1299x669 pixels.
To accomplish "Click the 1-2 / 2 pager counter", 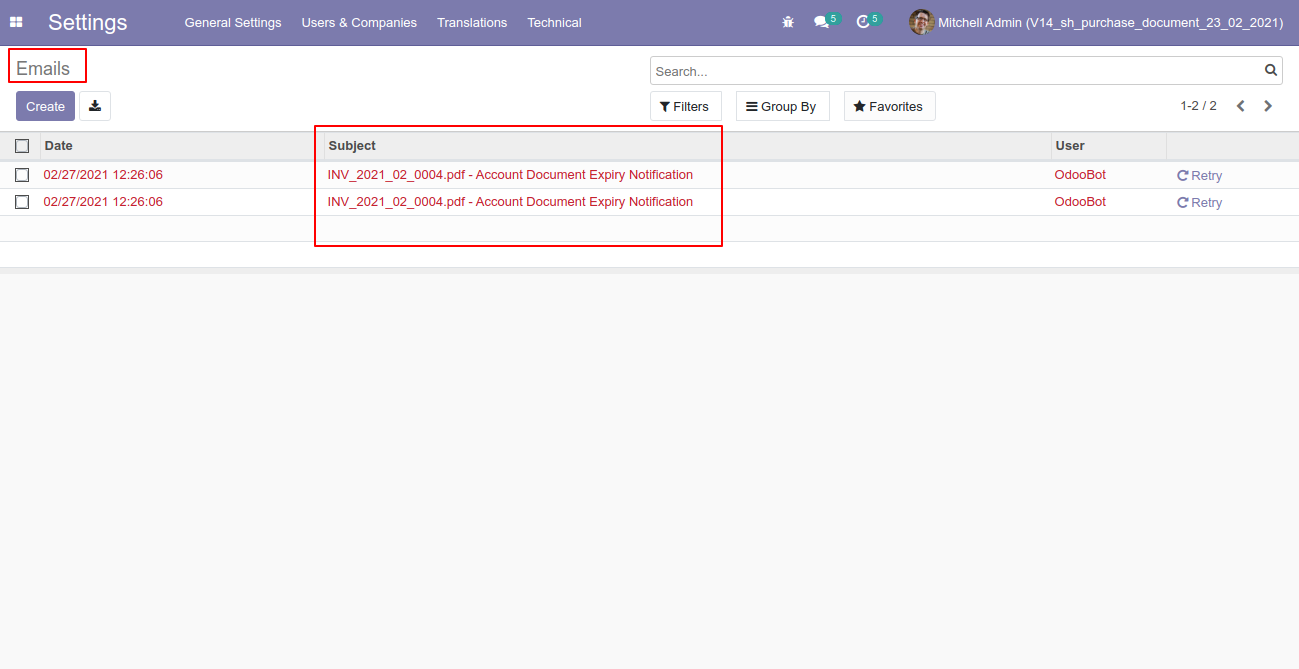I will click(x=1198, y=106).
